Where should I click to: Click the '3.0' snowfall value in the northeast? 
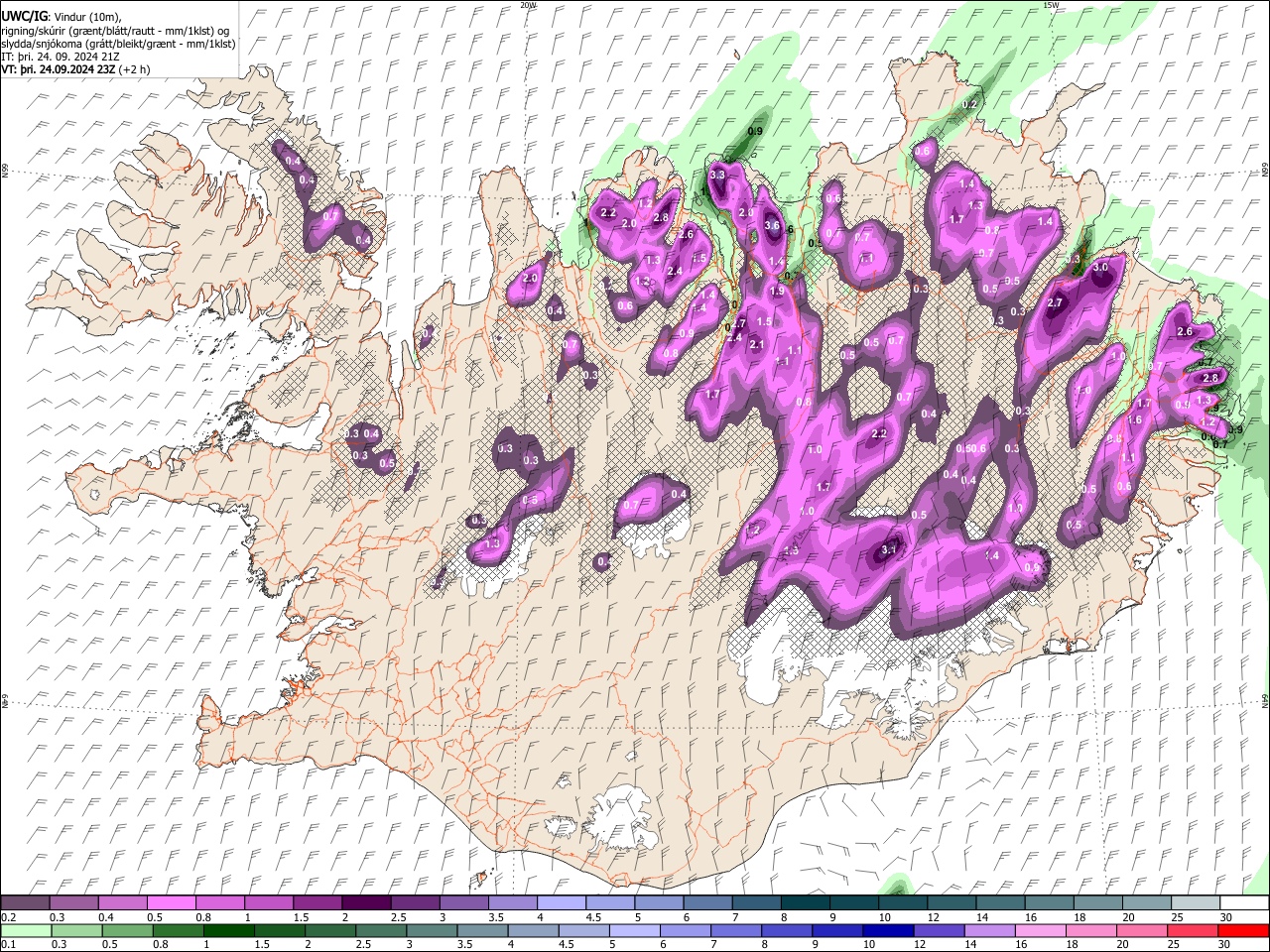(x=1100, y=268)
